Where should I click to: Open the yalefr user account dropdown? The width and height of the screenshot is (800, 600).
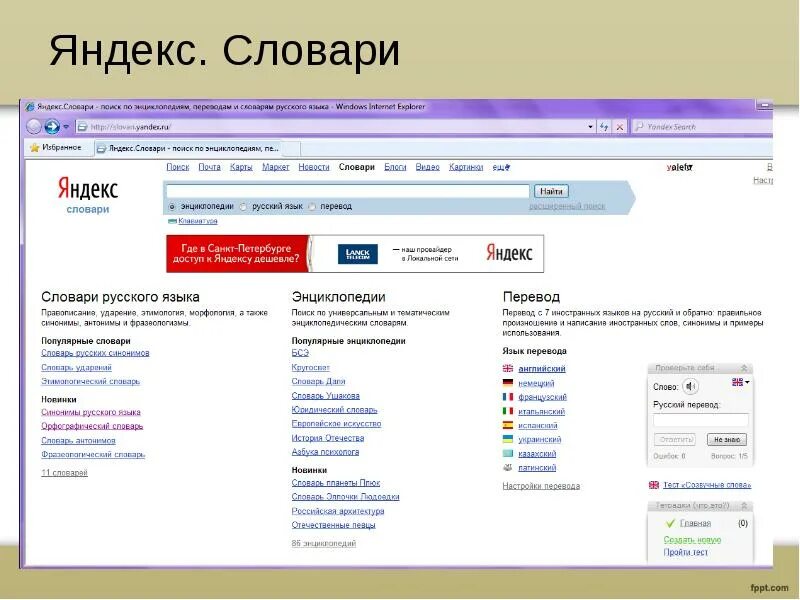pyautogui.click(x=680, y=167)
